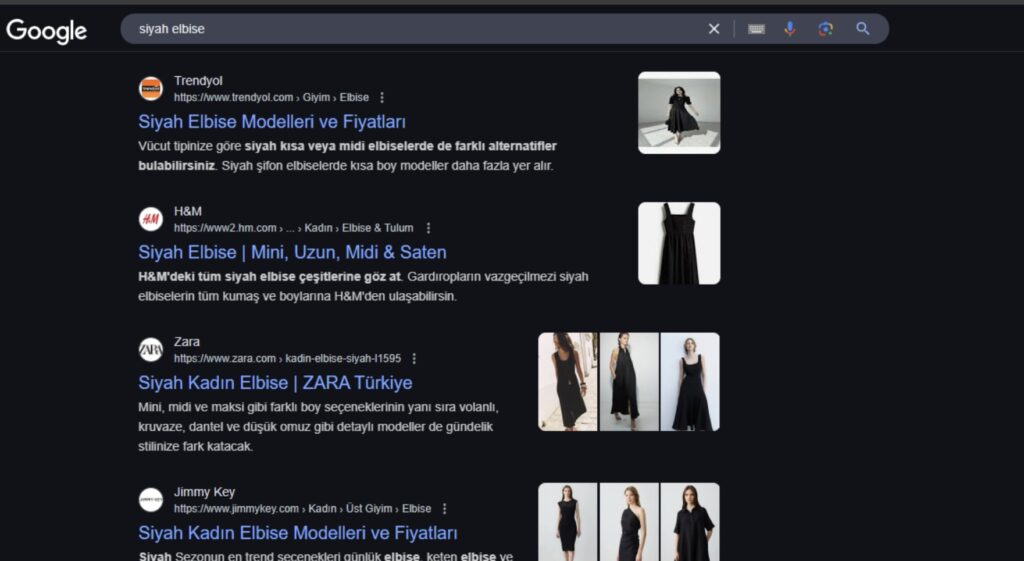Click the jimmykey.com URL breadcrumb
Viewport: 1024px width, 561px height.
point(302,509)
